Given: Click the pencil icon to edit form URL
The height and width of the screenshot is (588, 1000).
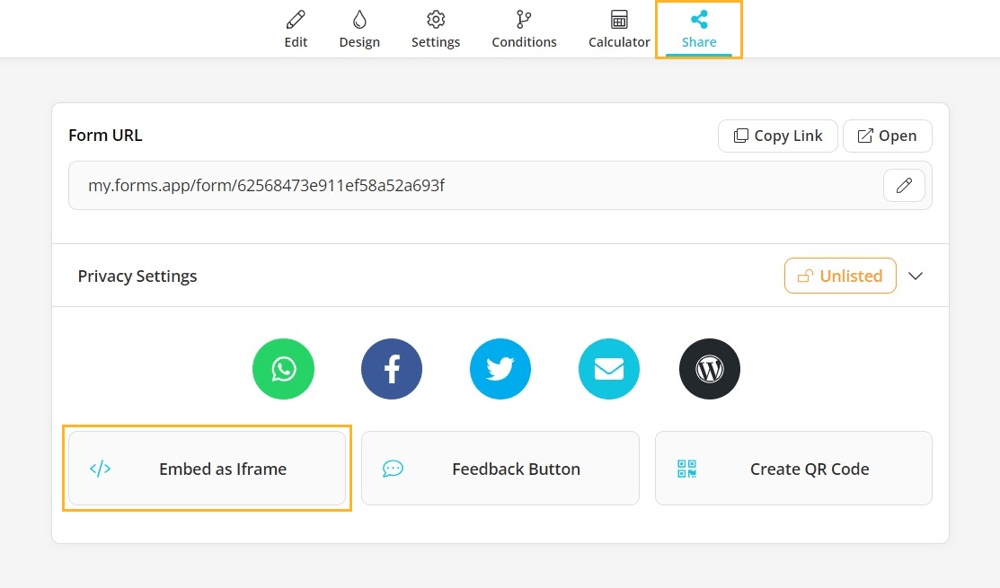Looking at the screenshot, I should pos(904,185).
